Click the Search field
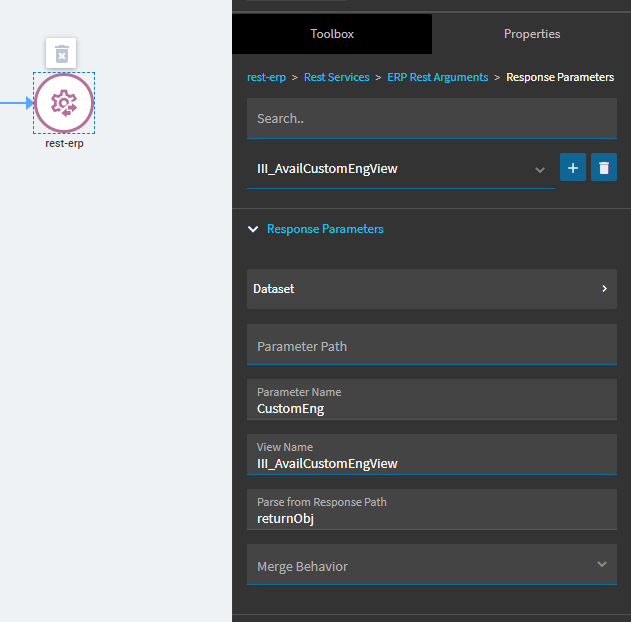 432,118
